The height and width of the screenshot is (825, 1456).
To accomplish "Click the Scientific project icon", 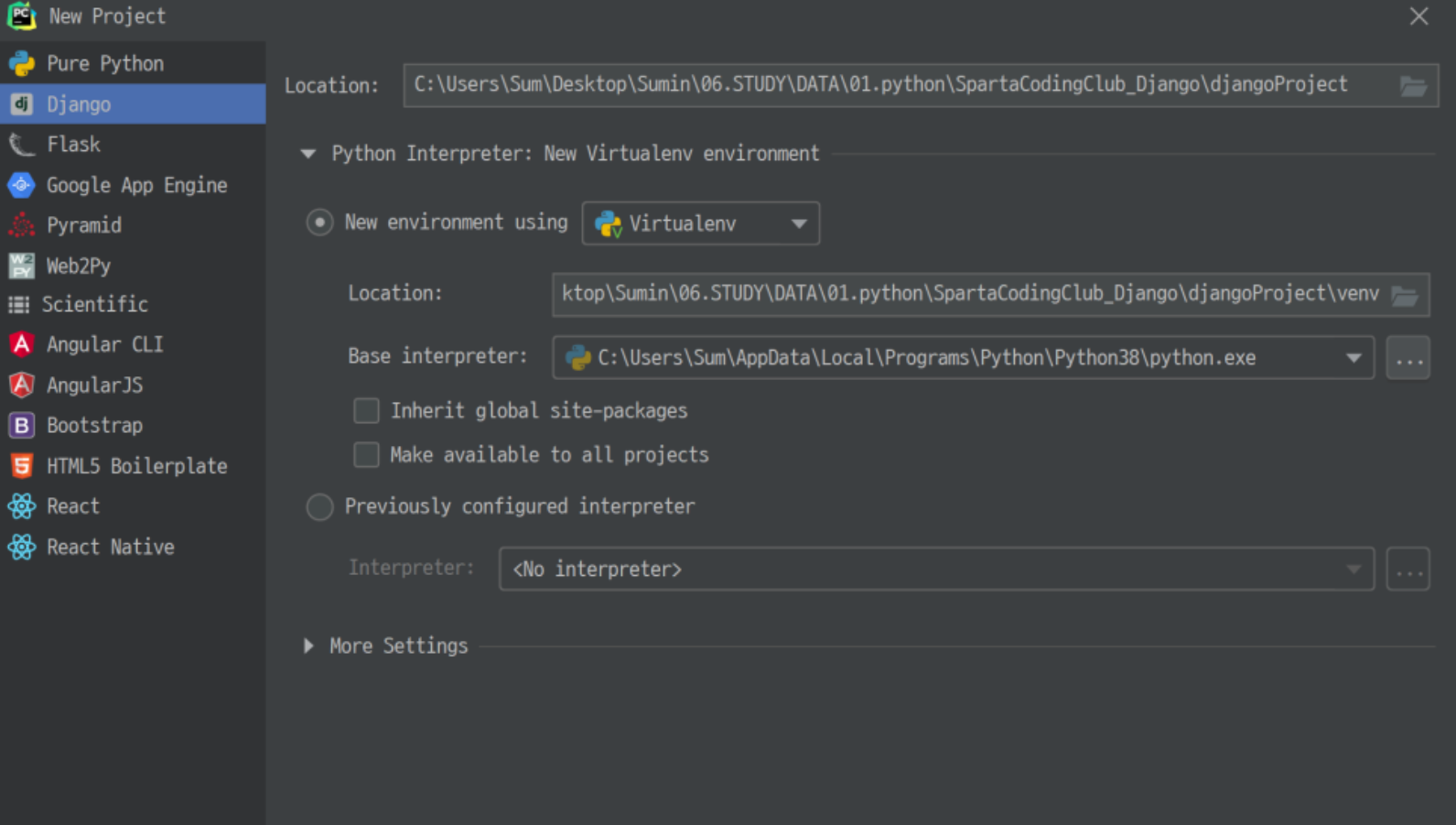I will point(18,304).
